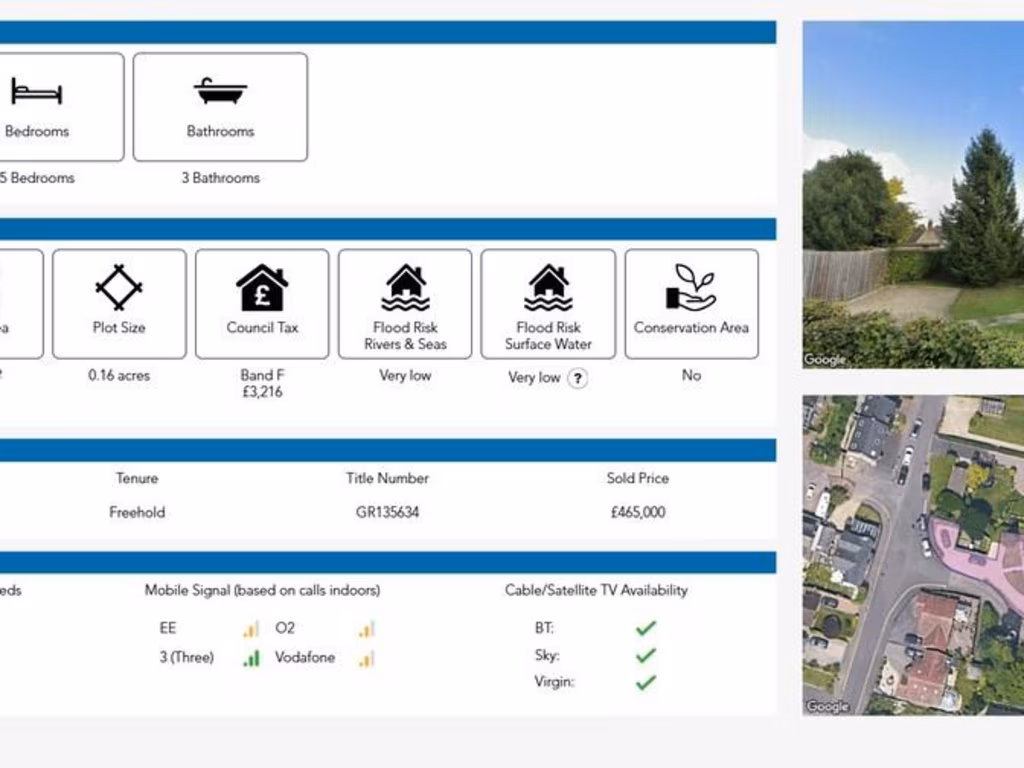Open the aerial satellite map image
1024x768 pixels.
coord(912,555)
